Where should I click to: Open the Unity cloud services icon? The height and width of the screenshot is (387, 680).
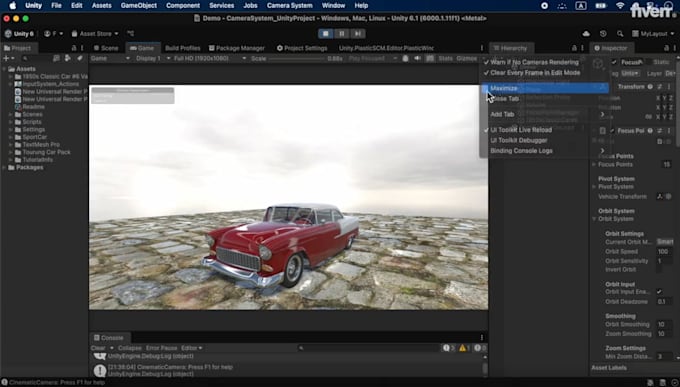coord(586,33)
